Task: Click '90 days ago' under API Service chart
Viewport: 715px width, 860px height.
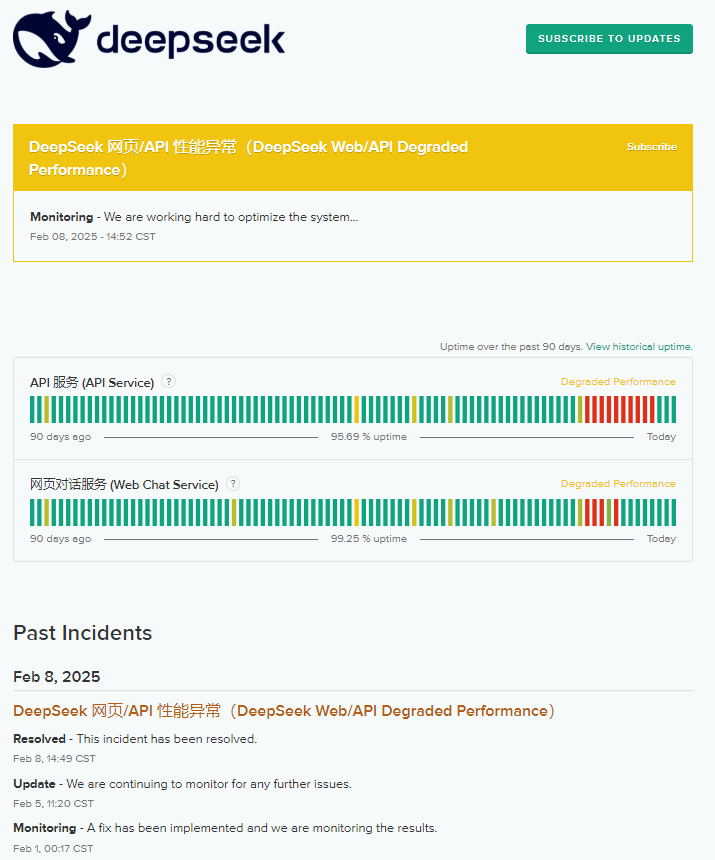Action: tap(60, 437)
